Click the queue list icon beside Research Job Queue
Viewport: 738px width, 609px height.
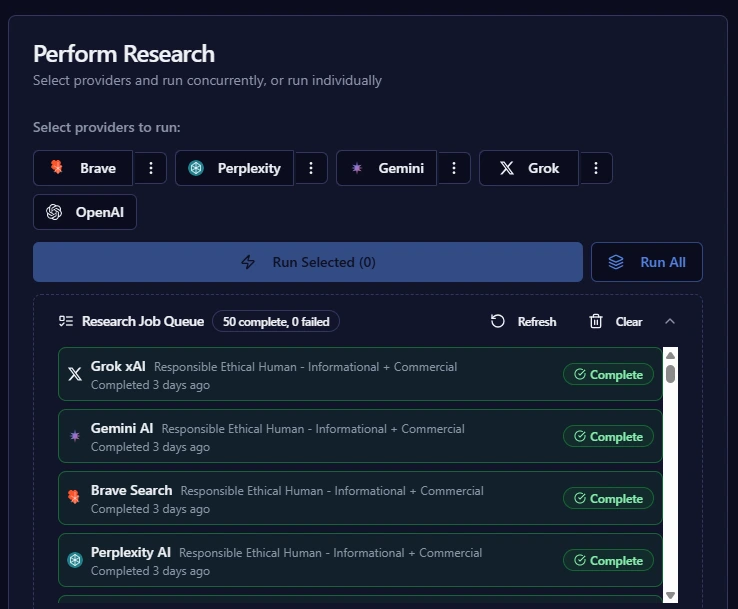[66, 321]
